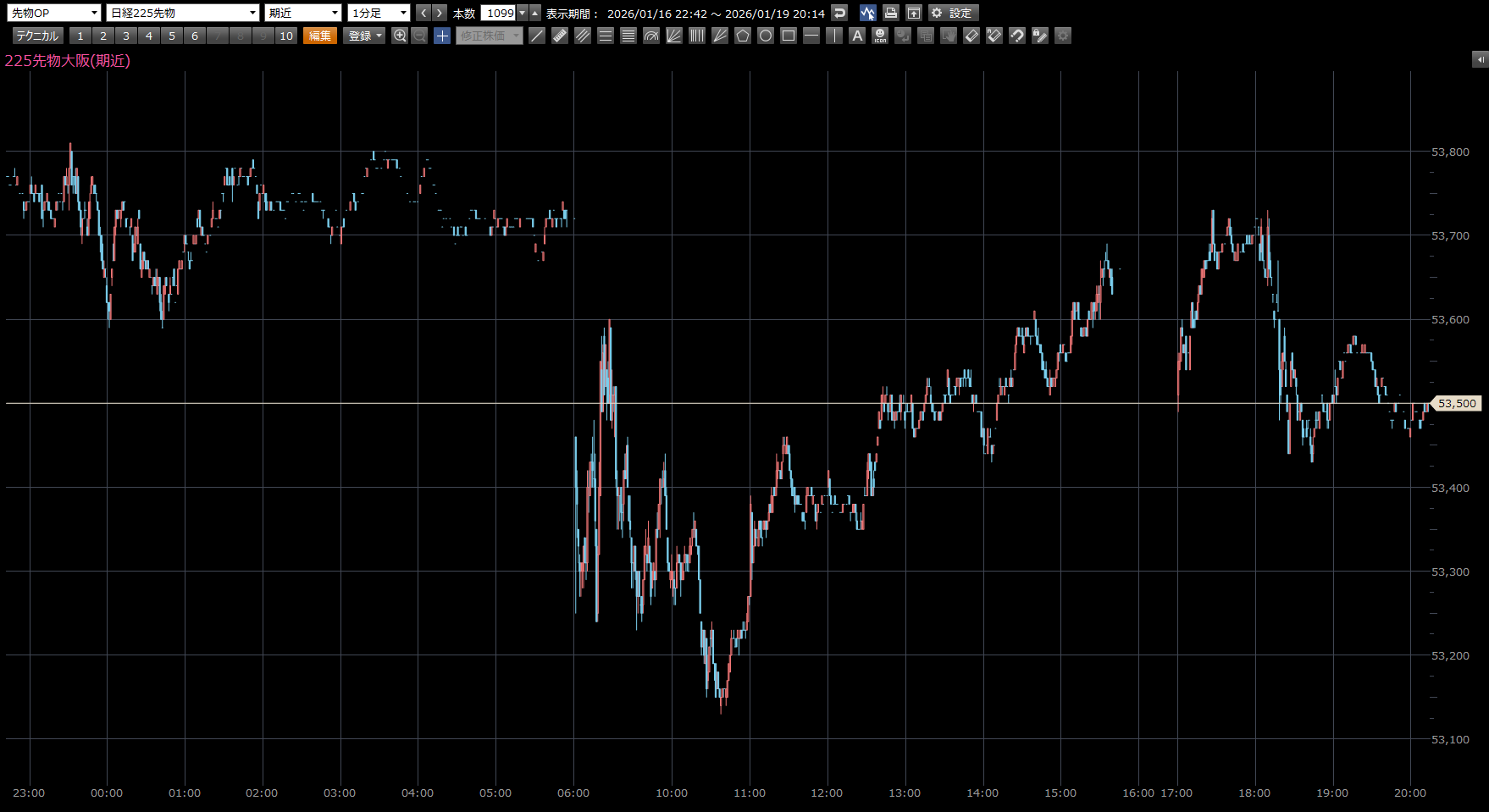Toggle the magnet snap mode
This screenshot has width=1489, height=812.
click(1017, 36)
